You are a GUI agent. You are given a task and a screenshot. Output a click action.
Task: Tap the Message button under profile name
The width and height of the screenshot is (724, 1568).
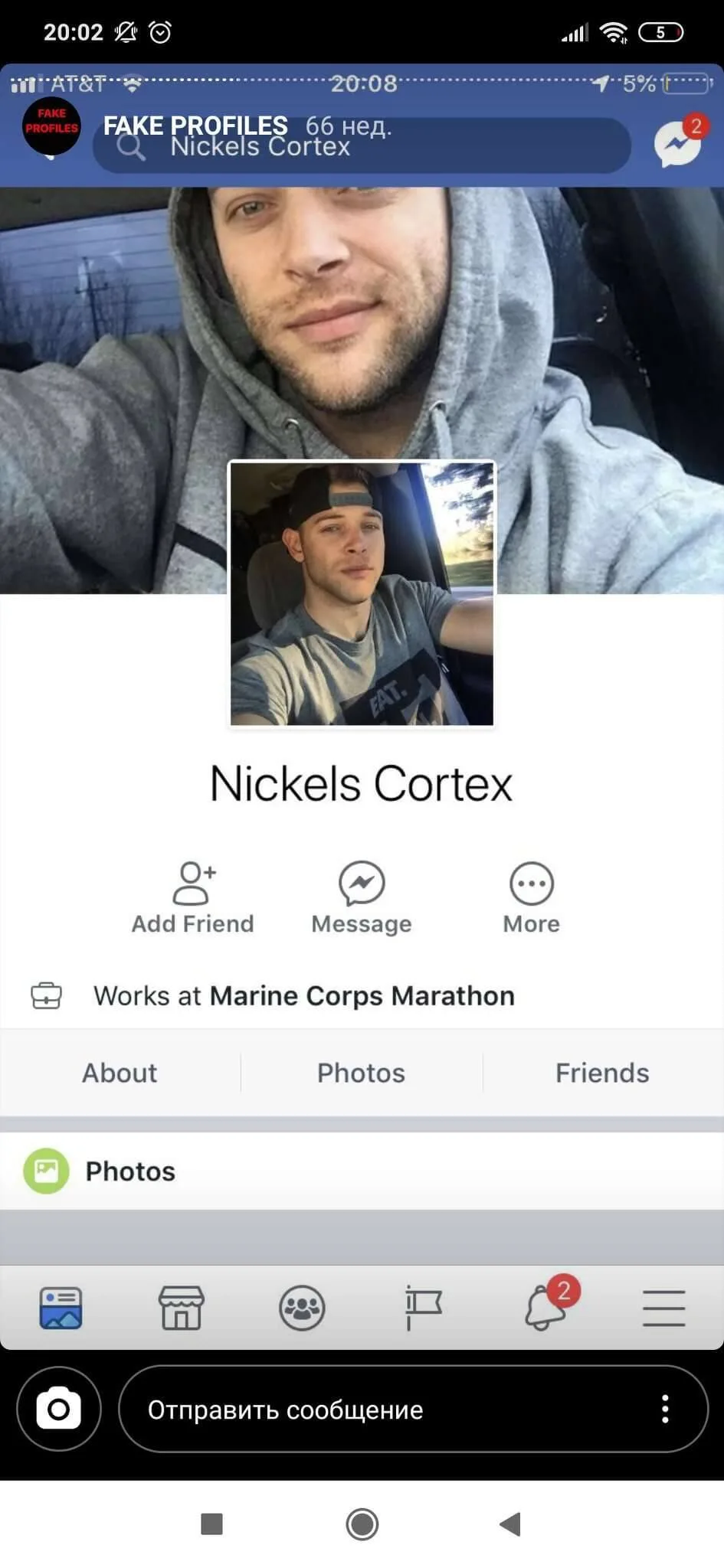coord(362,898)
